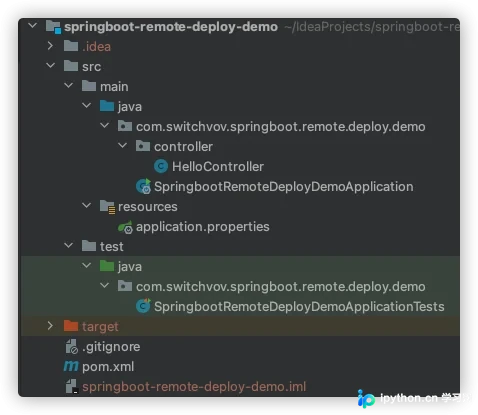Collapse the java folder under main
This screenshot has height=415, width=478.
coord(87,105)
